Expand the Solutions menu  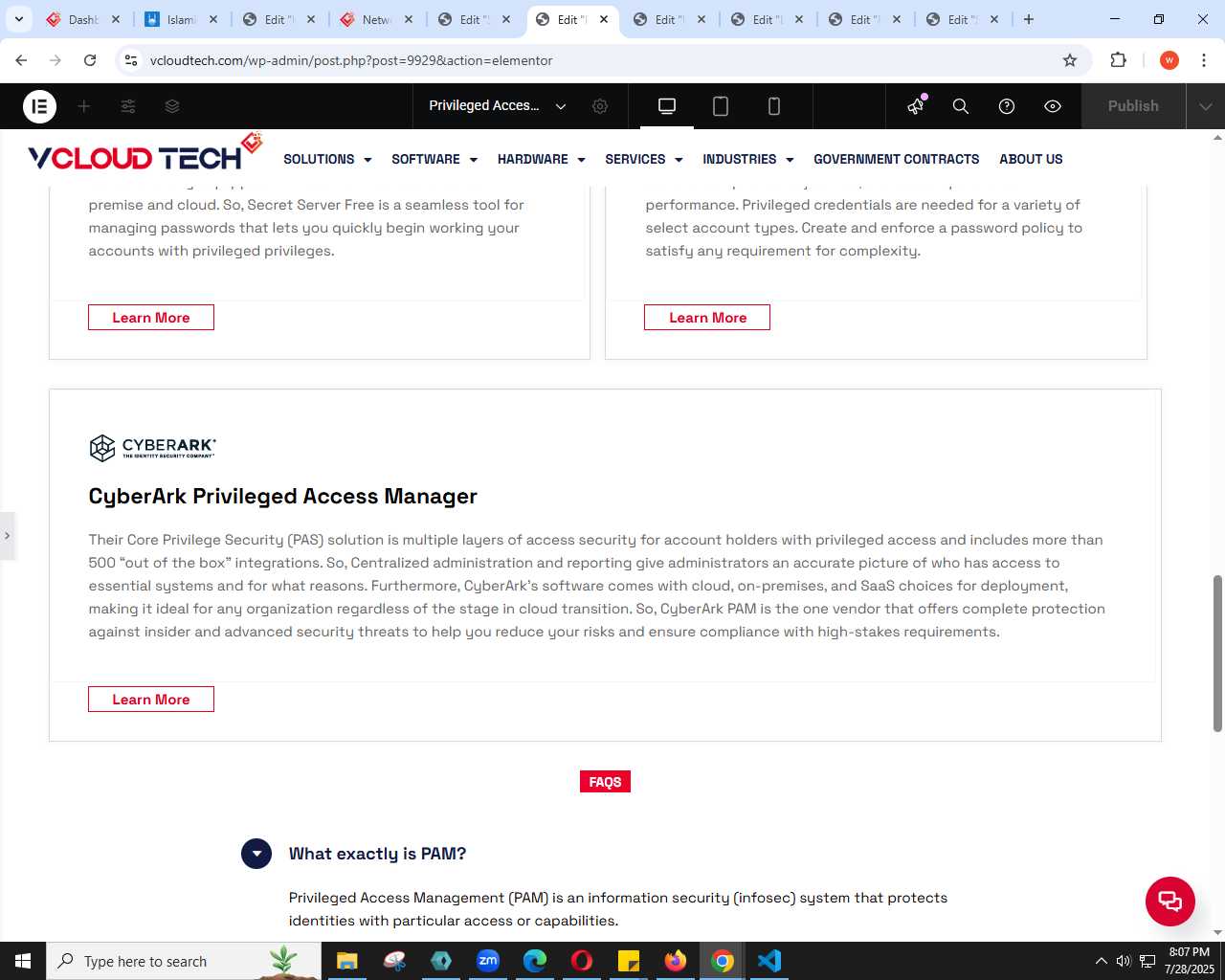pos(327,159)
